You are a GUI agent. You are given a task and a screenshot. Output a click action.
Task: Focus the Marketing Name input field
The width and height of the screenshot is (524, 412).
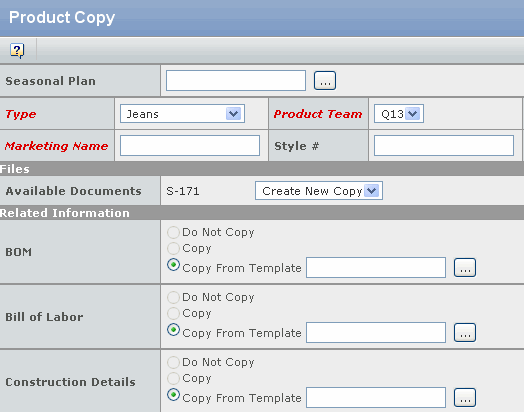(x=190, y=145)
